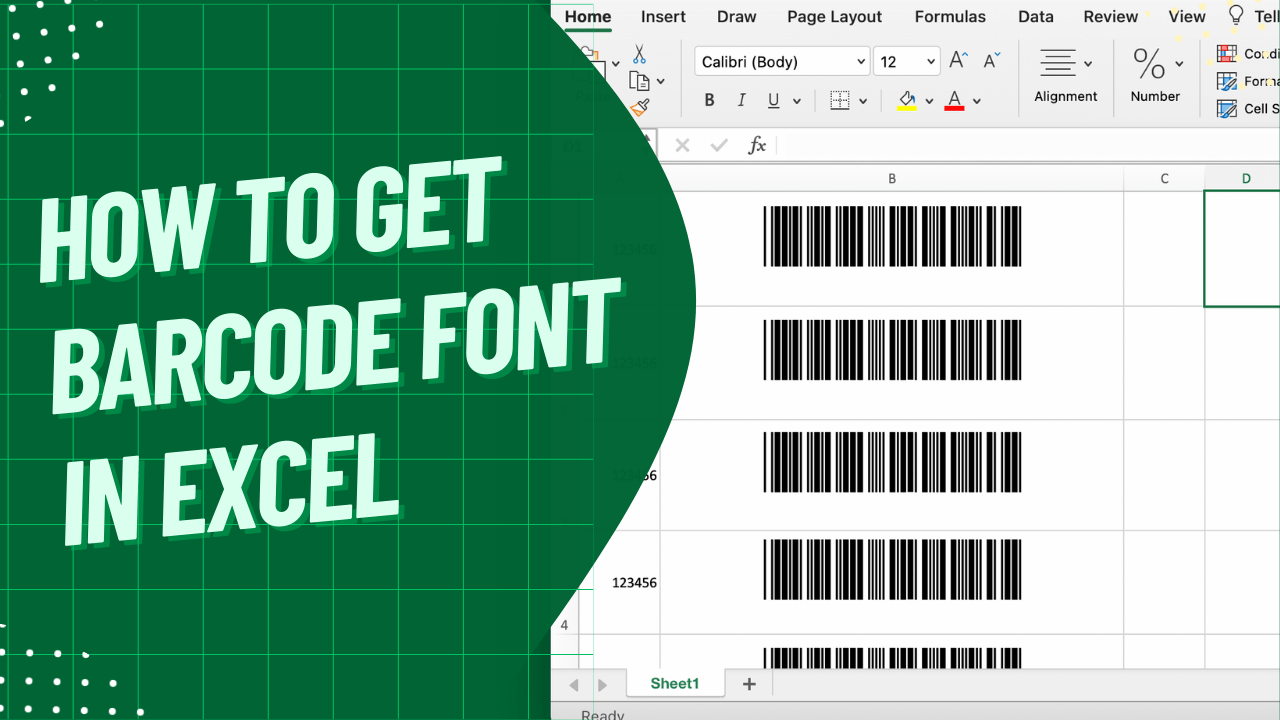Click the Copy icon
Image resolution: width=1280 pixels, height=720 pixels.
click(x=640, y=80)
